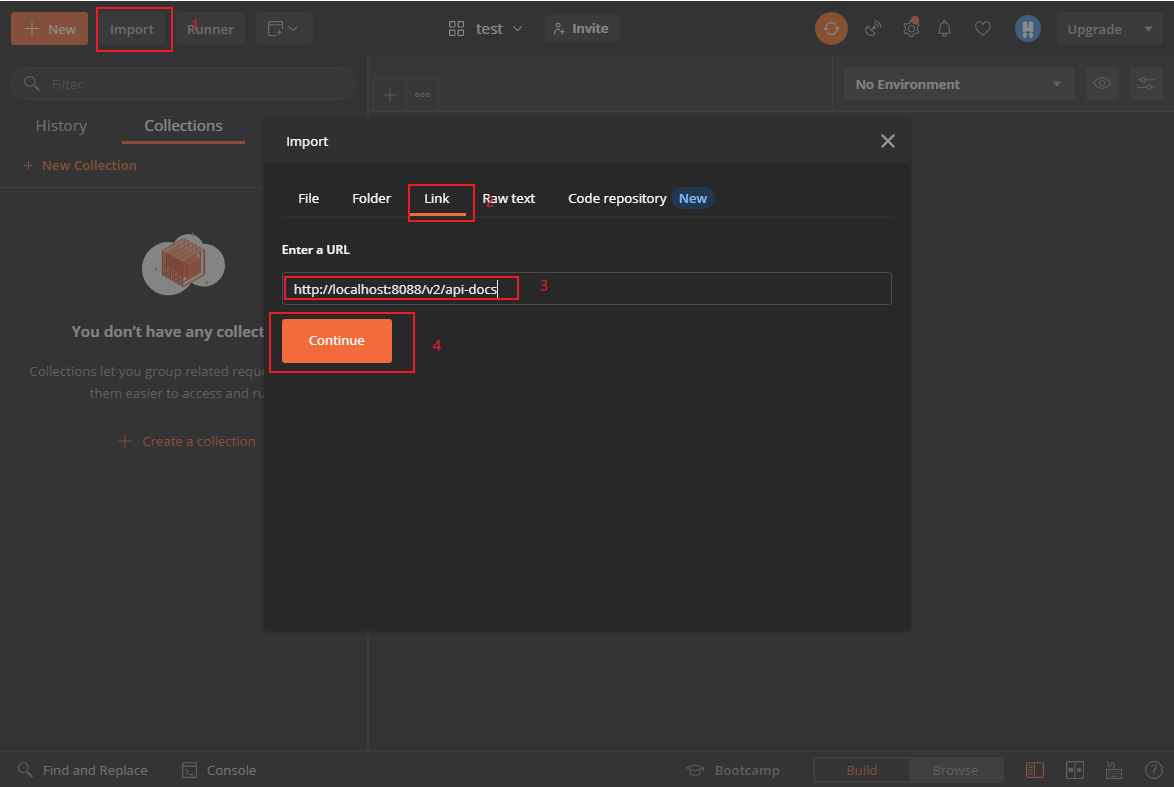Click Create a collection link
This screenshot has height=787, width=1174.
(187, 442)
